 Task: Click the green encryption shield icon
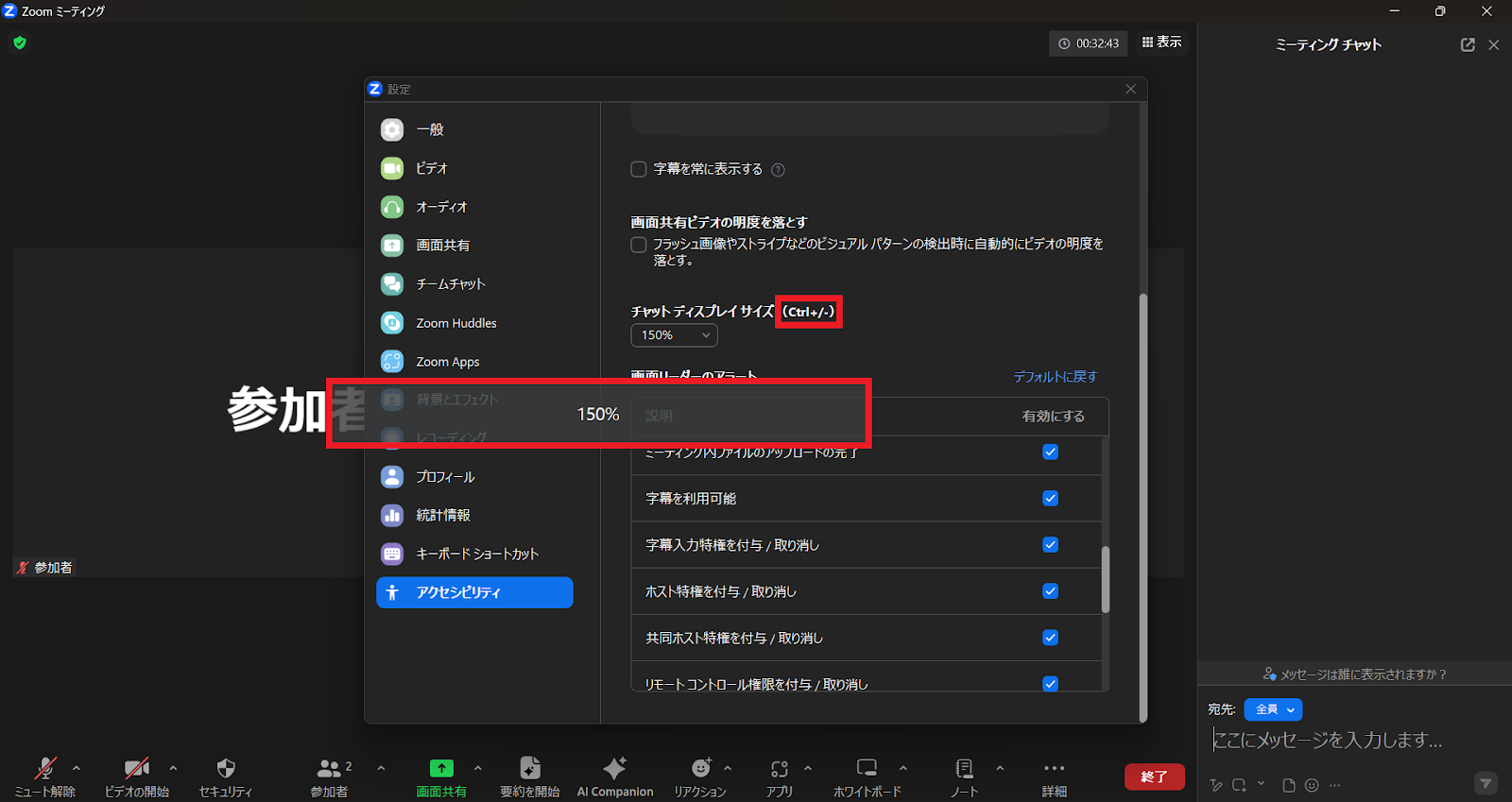click(x=20, y=43)
